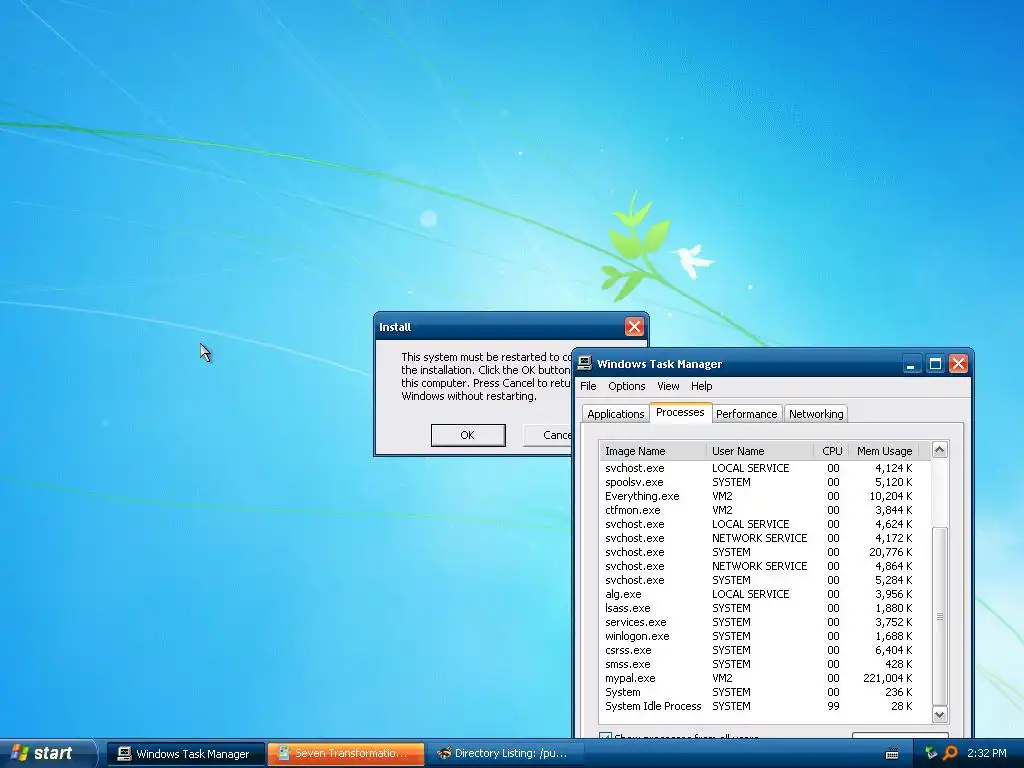The image size is (1024, 768).
Task: Select the smss.exe process row
Action: click(764, 664)
